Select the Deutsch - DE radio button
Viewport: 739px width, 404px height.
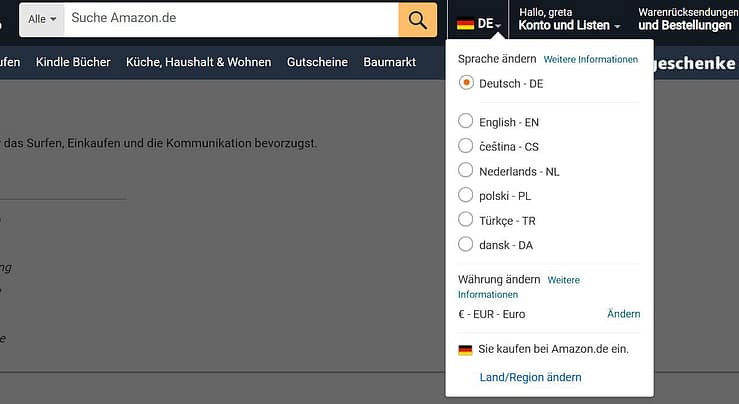(x=465, y=84)
